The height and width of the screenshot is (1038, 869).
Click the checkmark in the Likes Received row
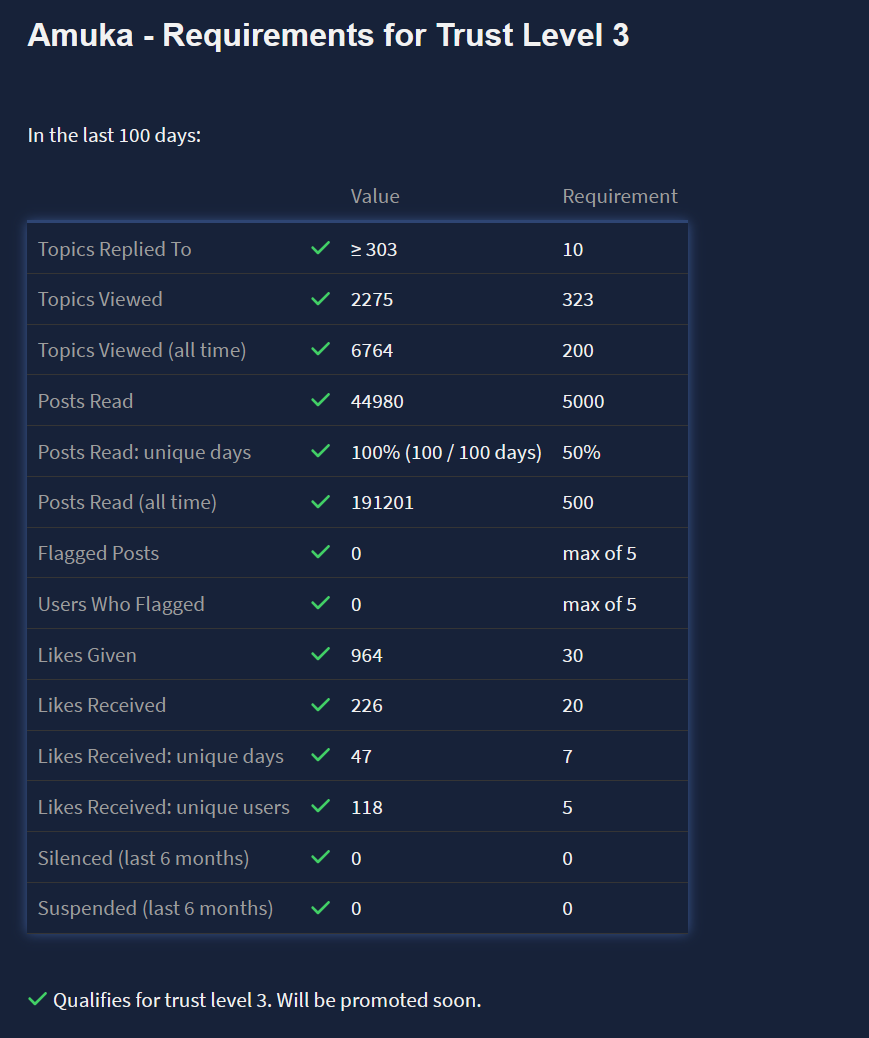[320, 705]
